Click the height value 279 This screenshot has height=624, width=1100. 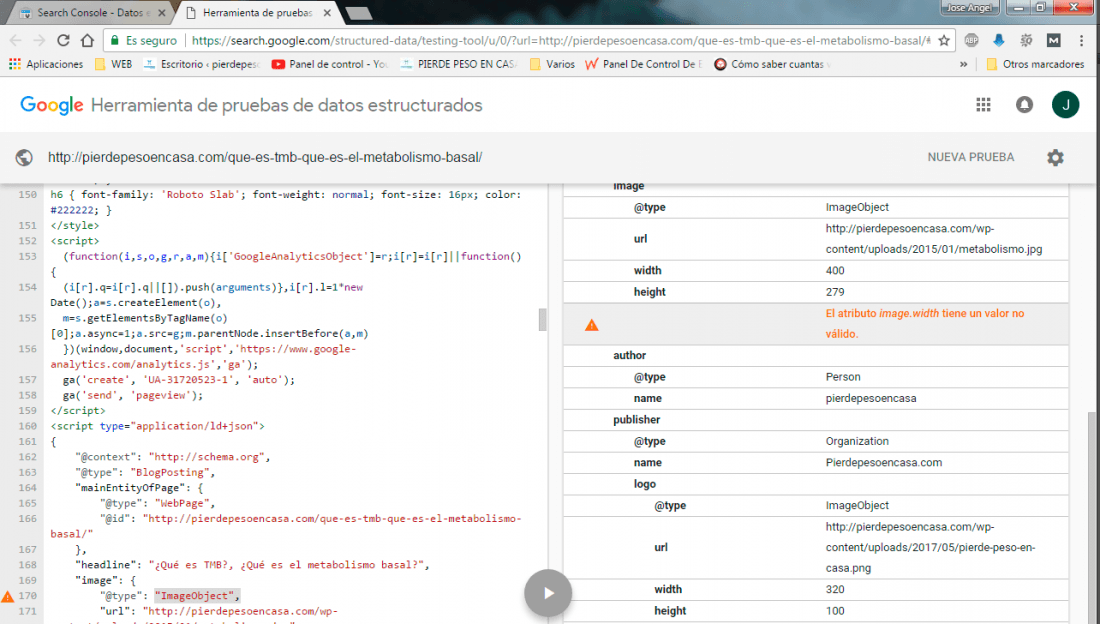click(x=835, y=292)
